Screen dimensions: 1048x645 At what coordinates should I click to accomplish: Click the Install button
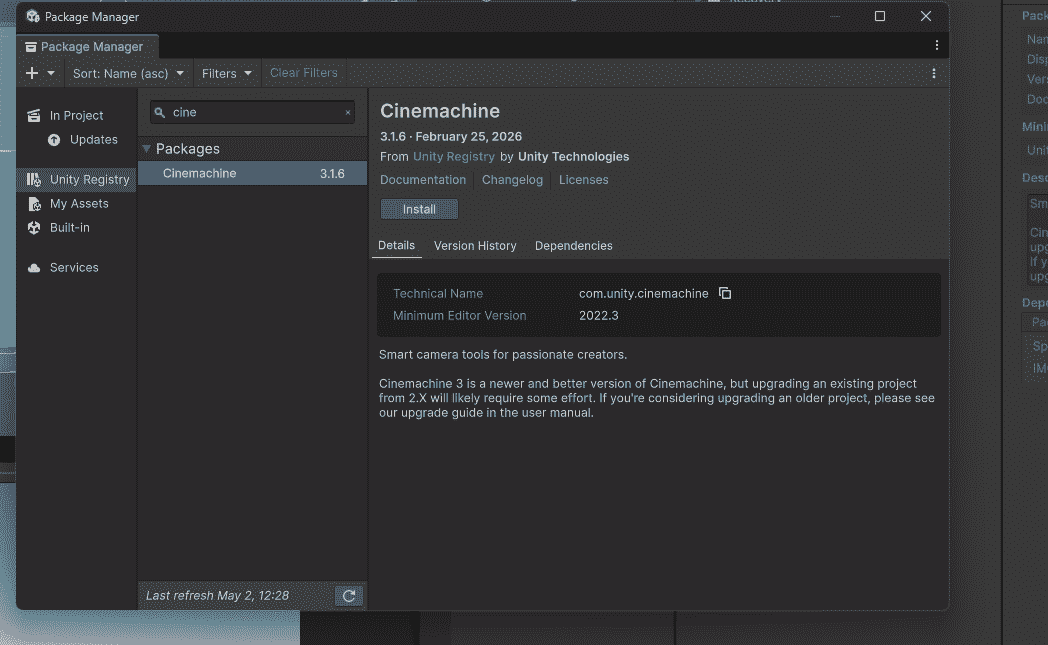point(419,209)
